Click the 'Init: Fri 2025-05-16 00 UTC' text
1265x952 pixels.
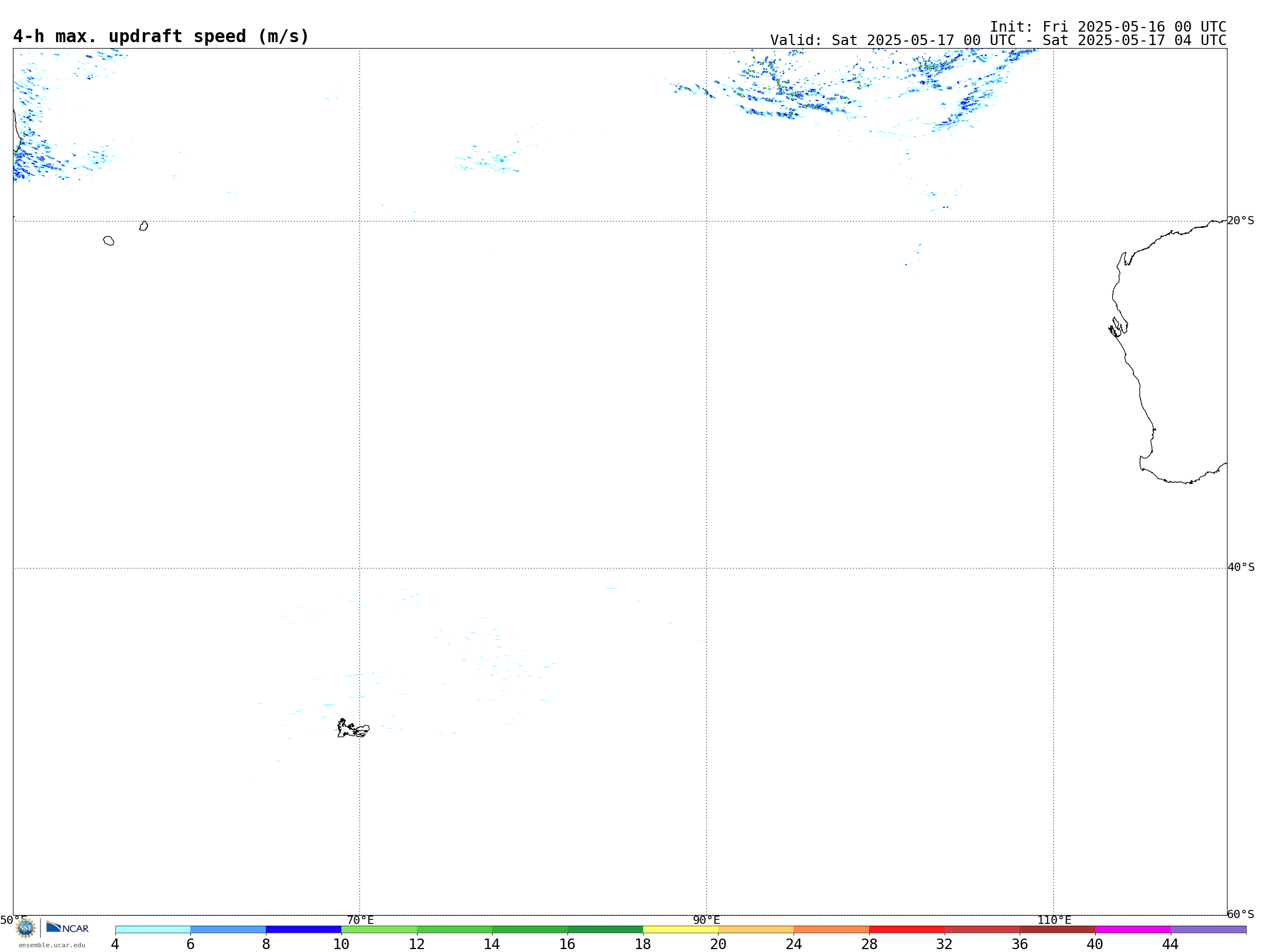(1108, 27)
